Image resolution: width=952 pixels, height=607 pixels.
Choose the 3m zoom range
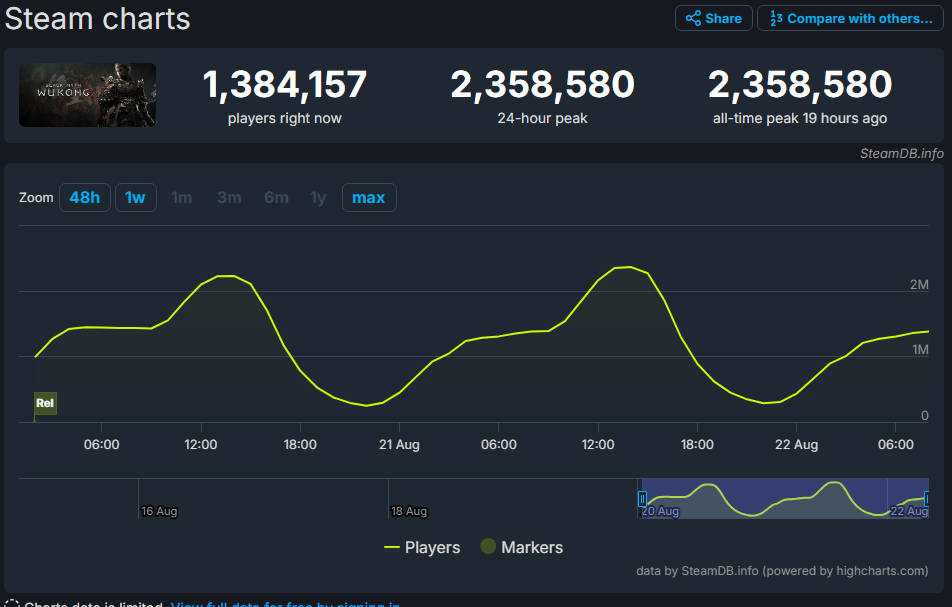(230, 197)
